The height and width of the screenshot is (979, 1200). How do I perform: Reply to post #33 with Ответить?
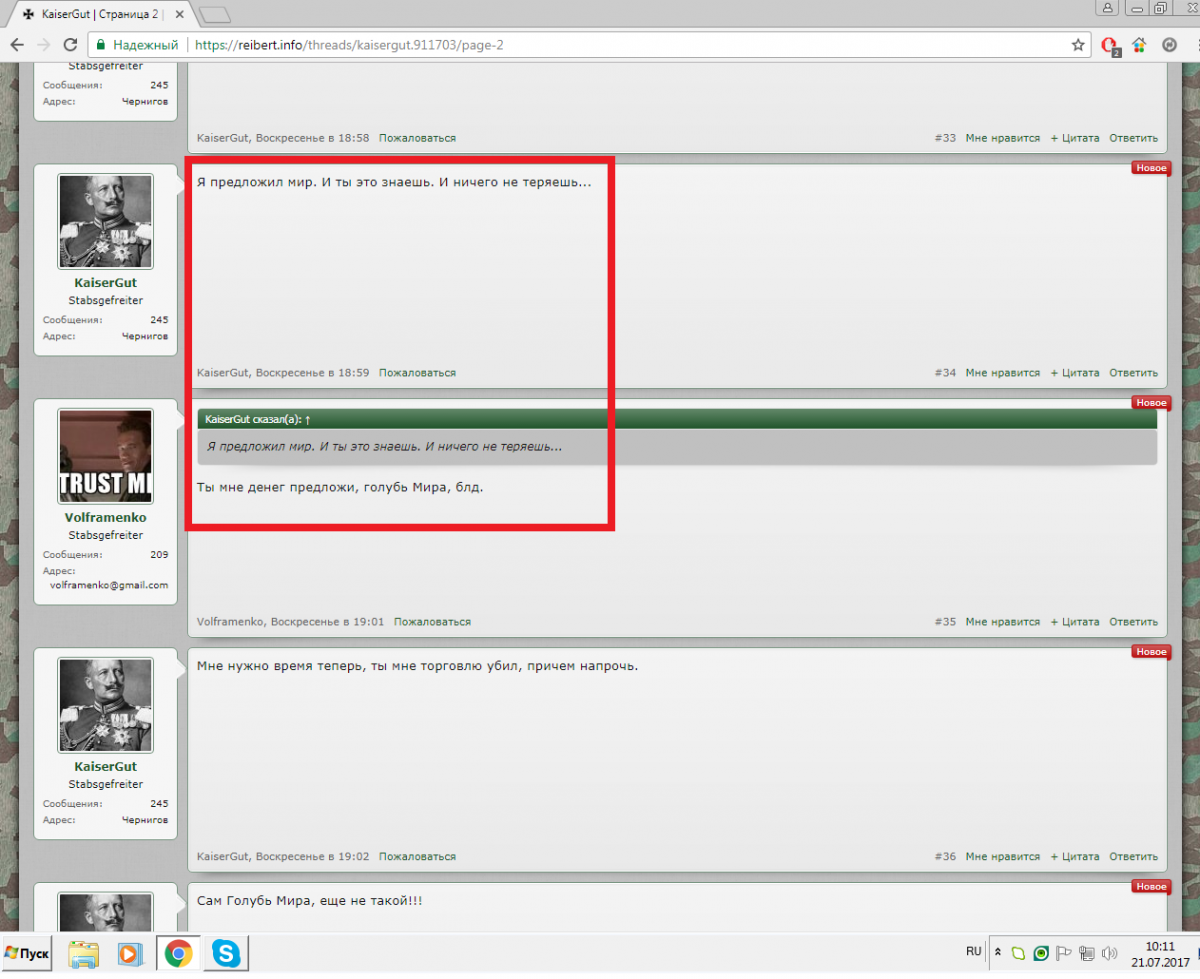pyautogui.click(x=1133, y=138)
